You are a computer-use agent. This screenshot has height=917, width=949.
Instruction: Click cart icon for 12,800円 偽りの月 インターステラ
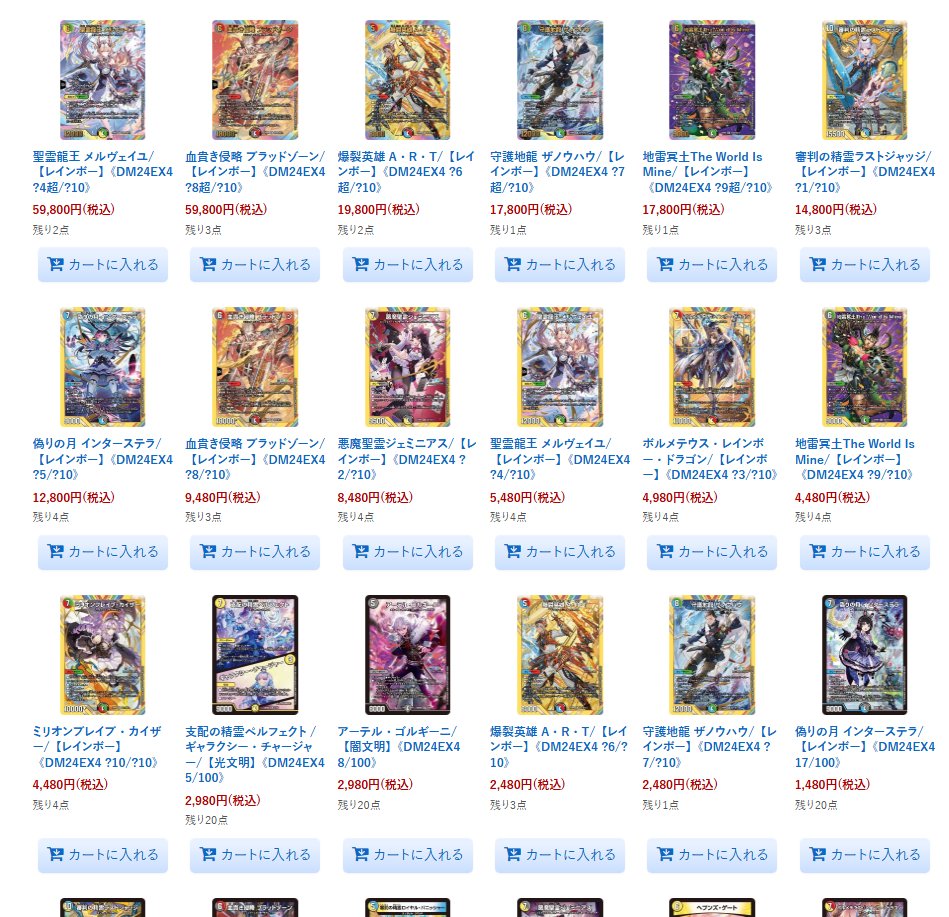(56, 551)
